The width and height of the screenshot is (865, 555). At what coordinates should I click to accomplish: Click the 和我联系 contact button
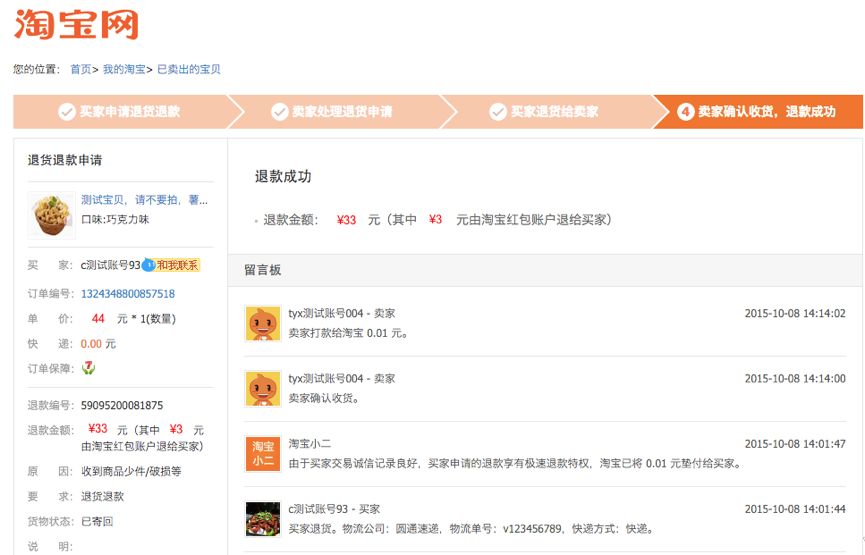(x=177, y=265)
